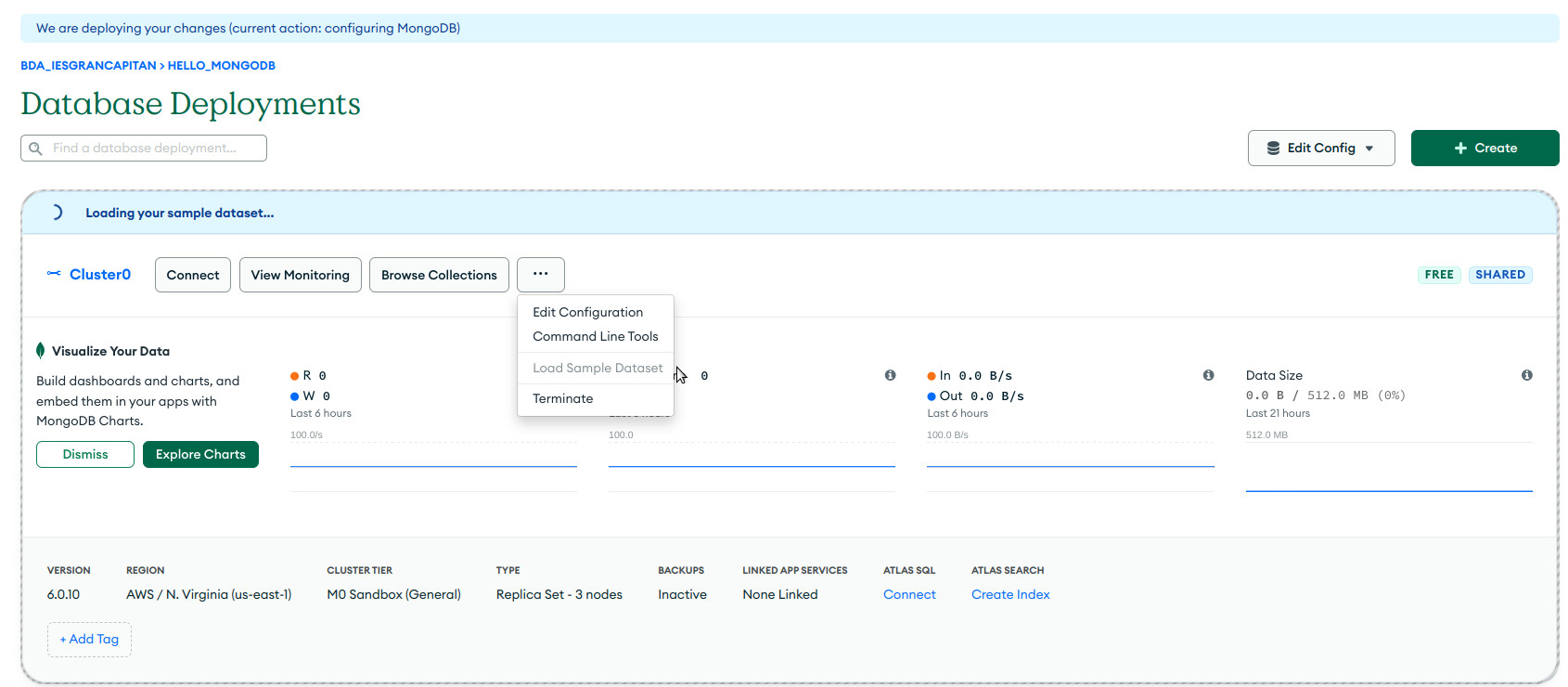The width and height of the screenshot is (1568, 687).
Task: Select Terminate from cluster menu
Action: tap(562, 398)
